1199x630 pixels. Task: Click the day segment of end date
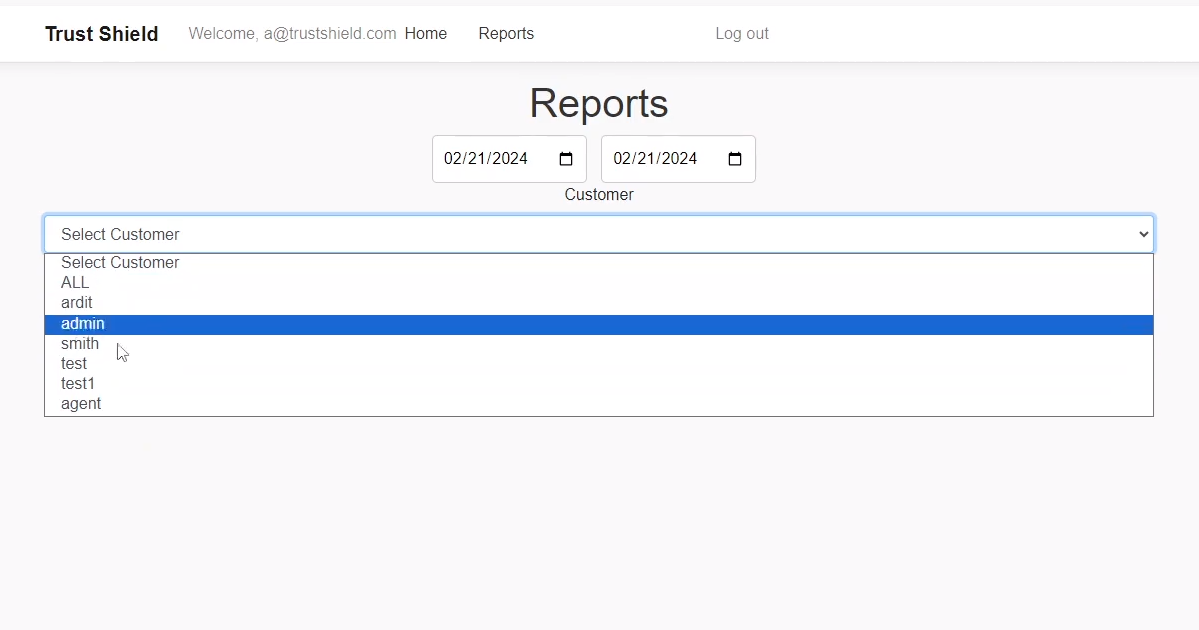click(x=648, y=159)
